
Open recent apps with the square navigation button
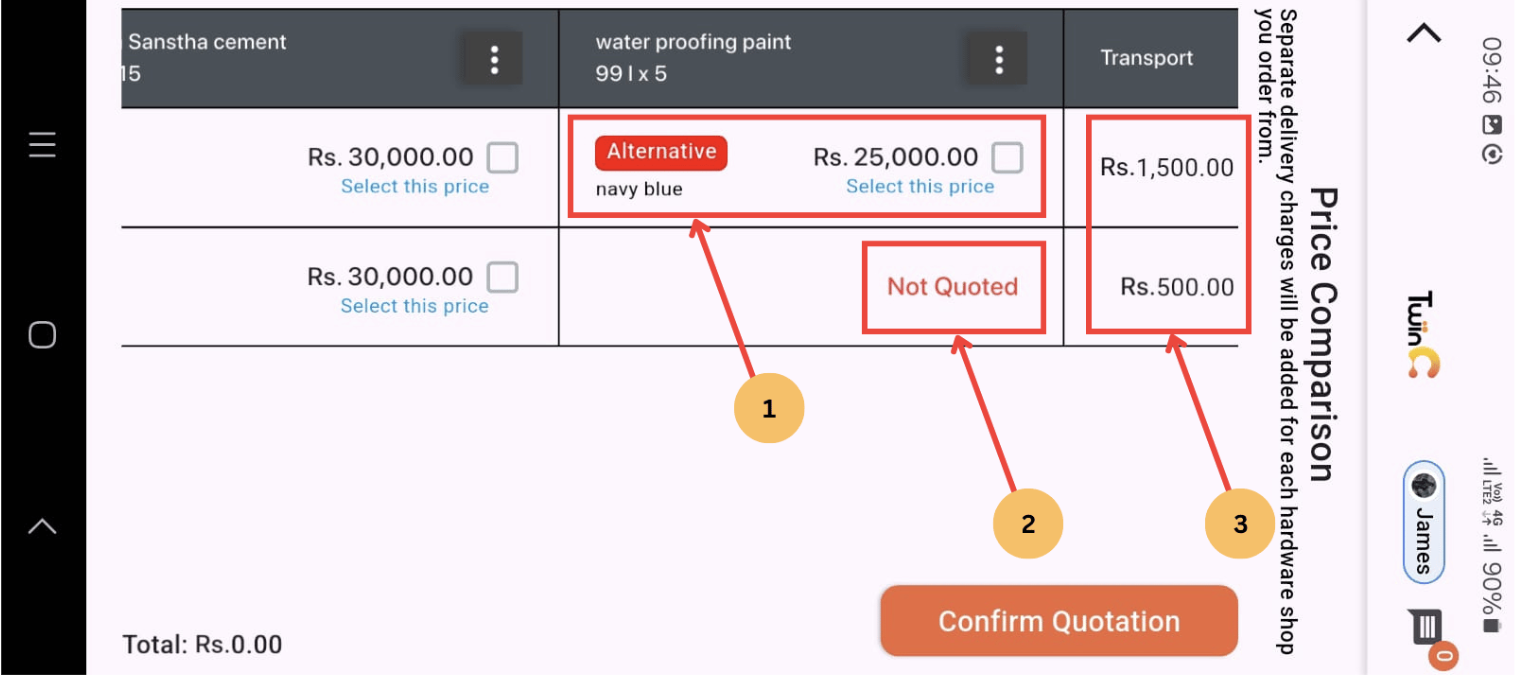pos(41,335)
